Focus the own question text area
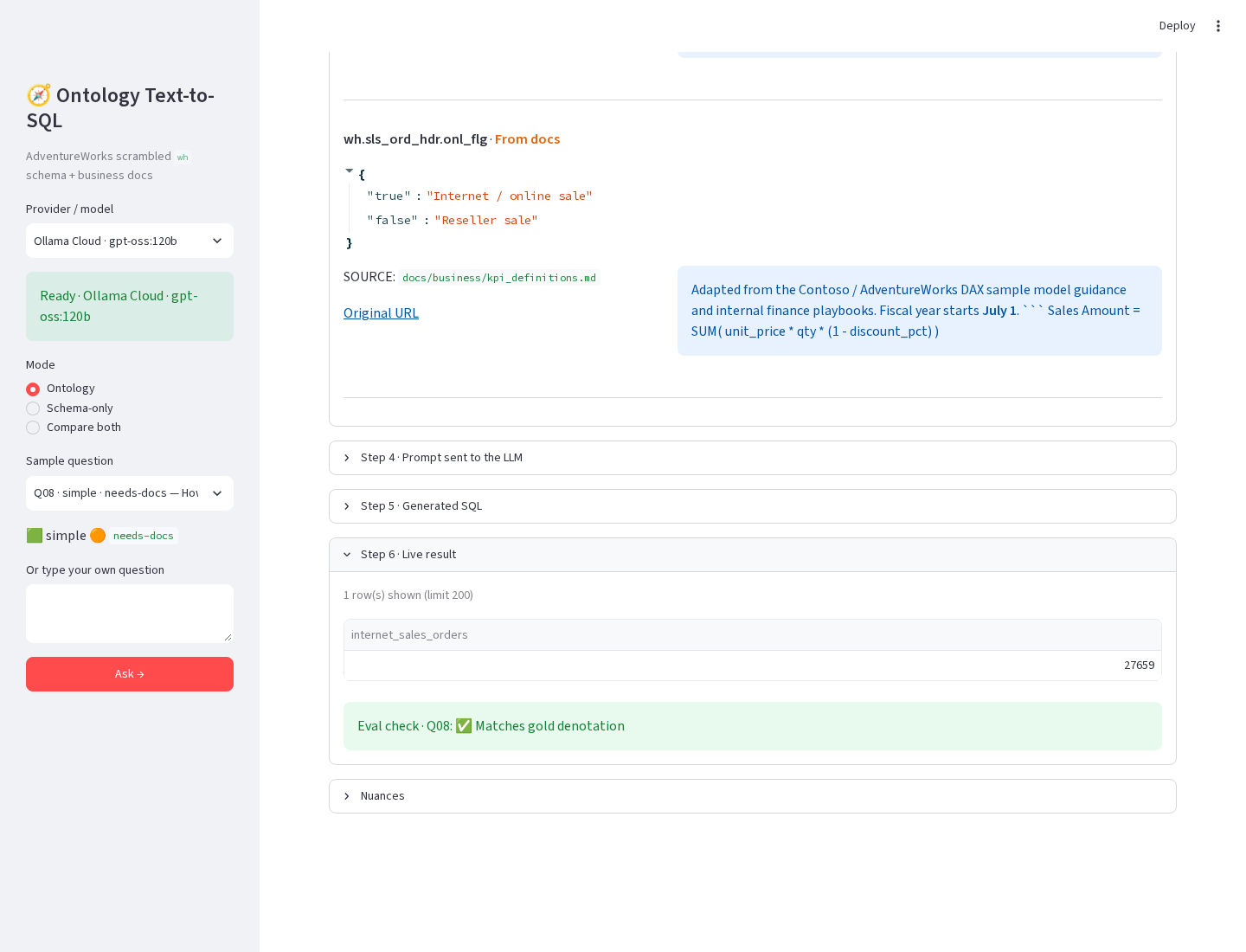This screenshot has height=952, width=1246. 130,614
